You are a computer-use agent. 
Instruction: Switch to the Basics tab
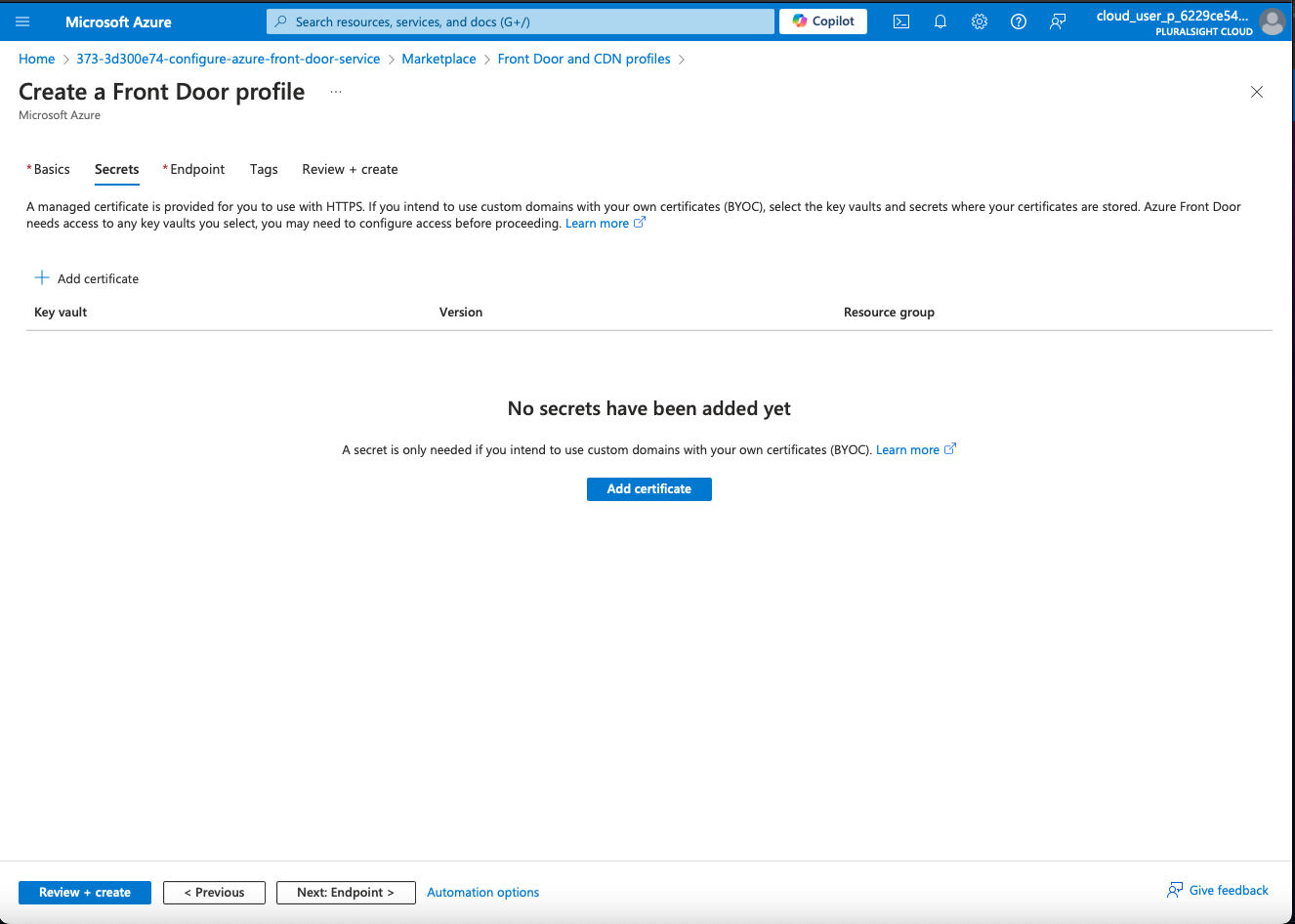49,169
